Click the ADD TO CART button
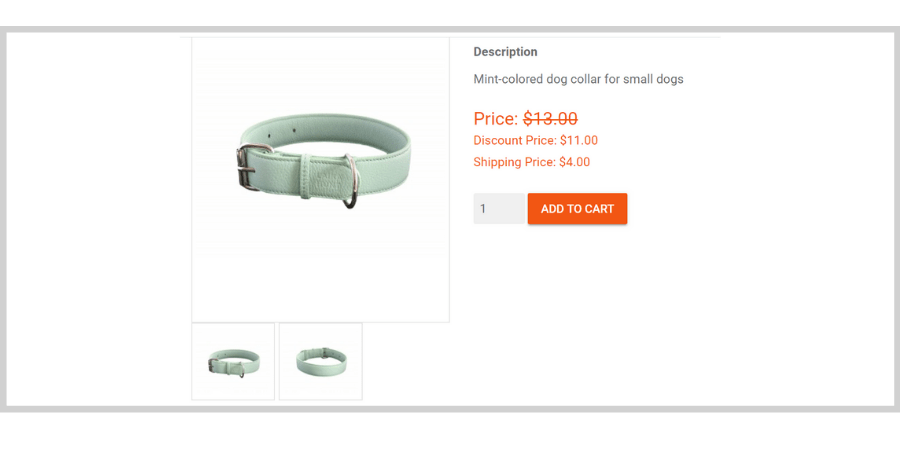This screenshot has height=463, width=900. (x=577, y=209)
